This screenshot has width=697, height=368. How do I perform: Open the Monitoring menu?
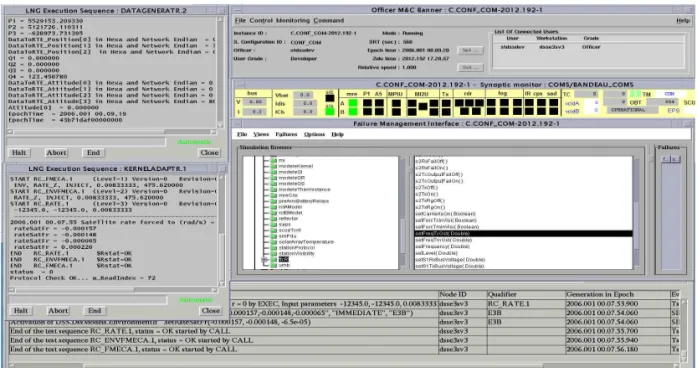(292, 20)
